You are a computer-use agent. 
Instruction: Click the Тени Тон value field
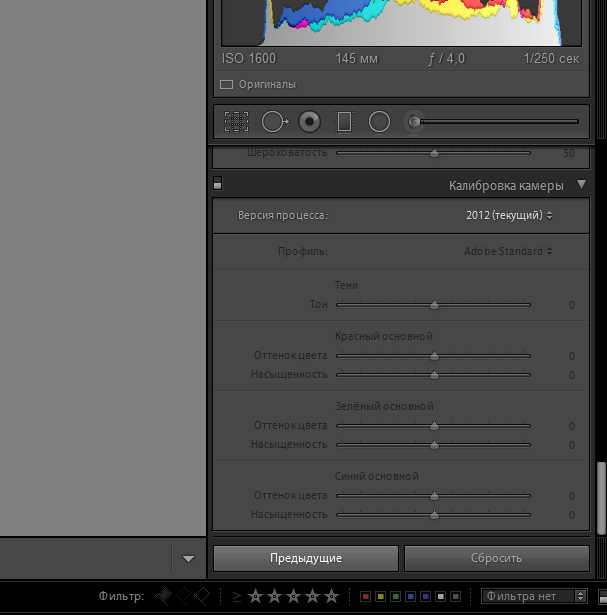point(572,305)
